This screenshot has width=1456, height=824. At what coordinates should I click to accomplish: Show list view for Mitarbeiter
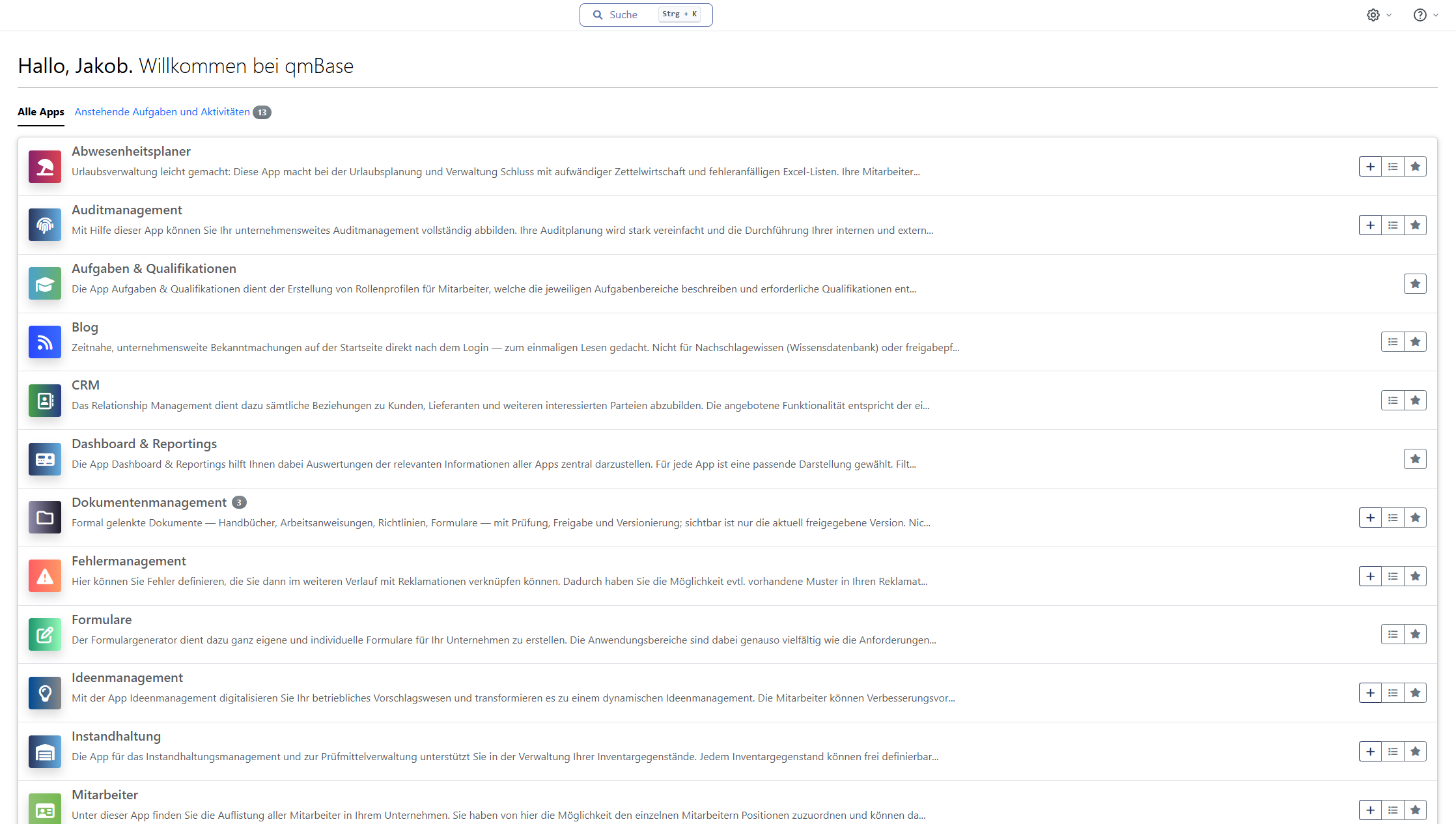[1393, 810]
